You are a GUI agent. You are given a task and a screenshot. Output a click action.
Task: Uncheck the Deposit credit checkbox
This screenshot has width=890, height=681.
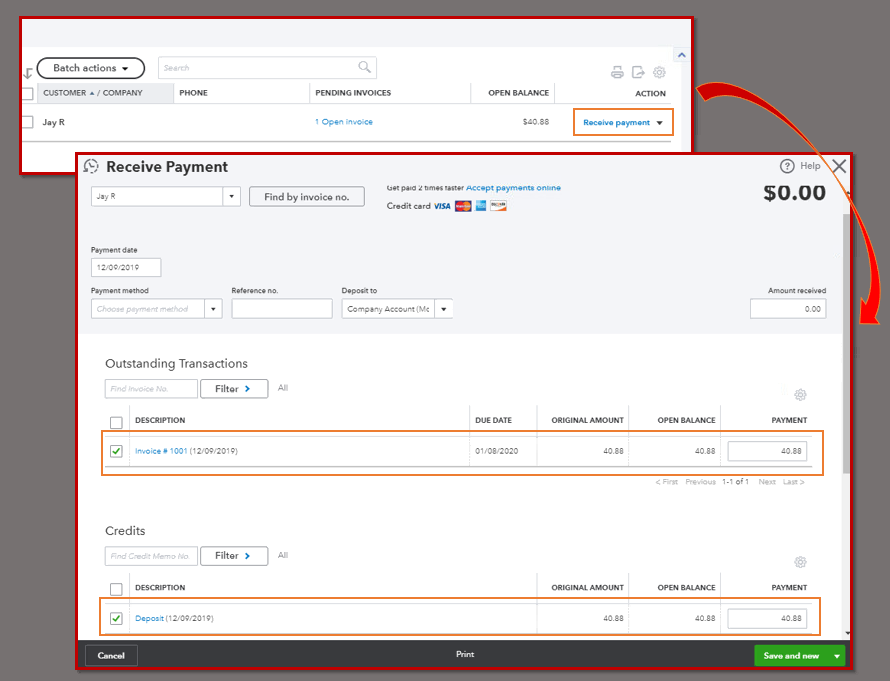coord(116,618)
